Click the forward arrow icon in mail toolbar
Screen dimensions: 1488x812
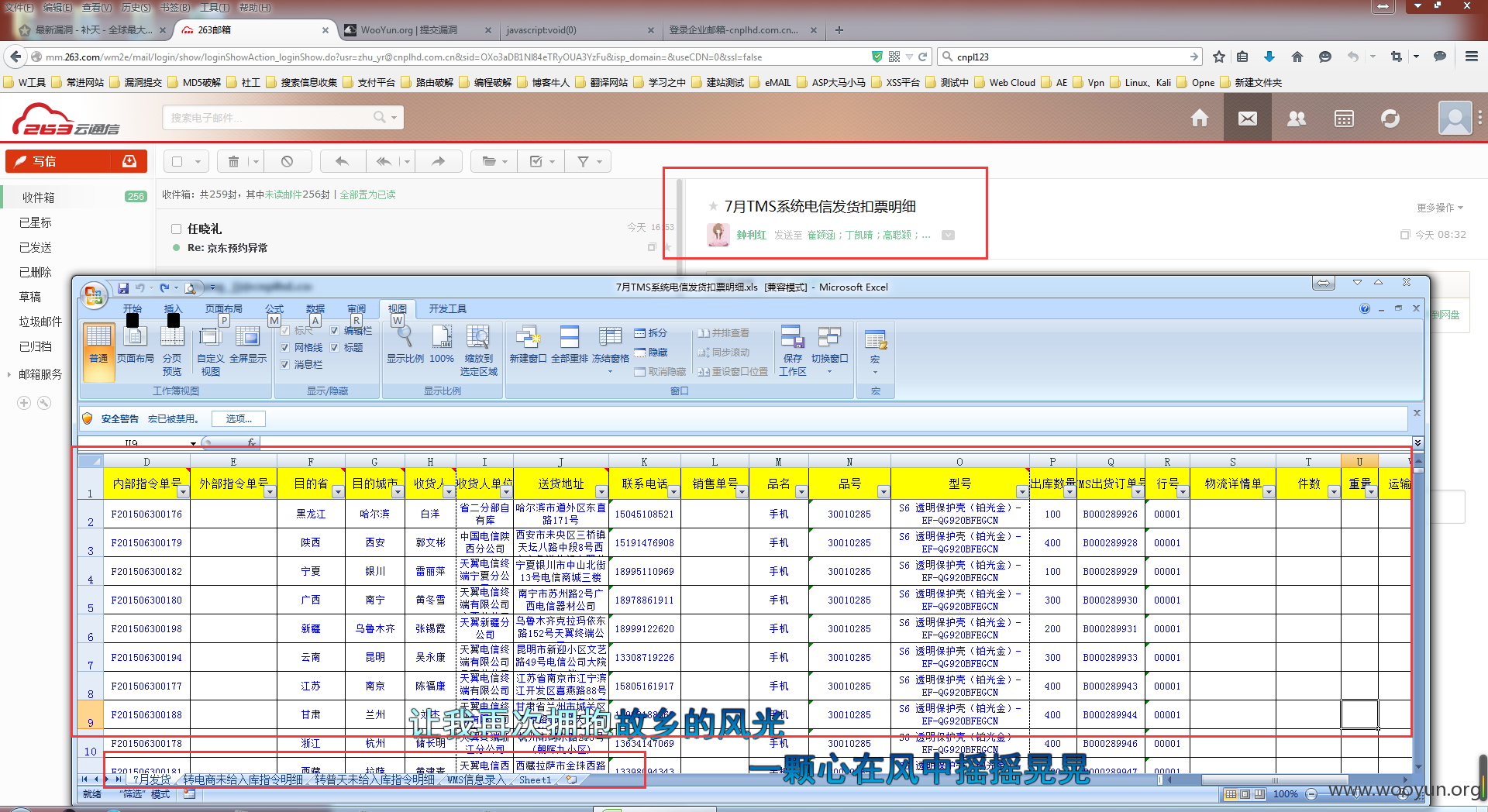click(x=439, y=161)
